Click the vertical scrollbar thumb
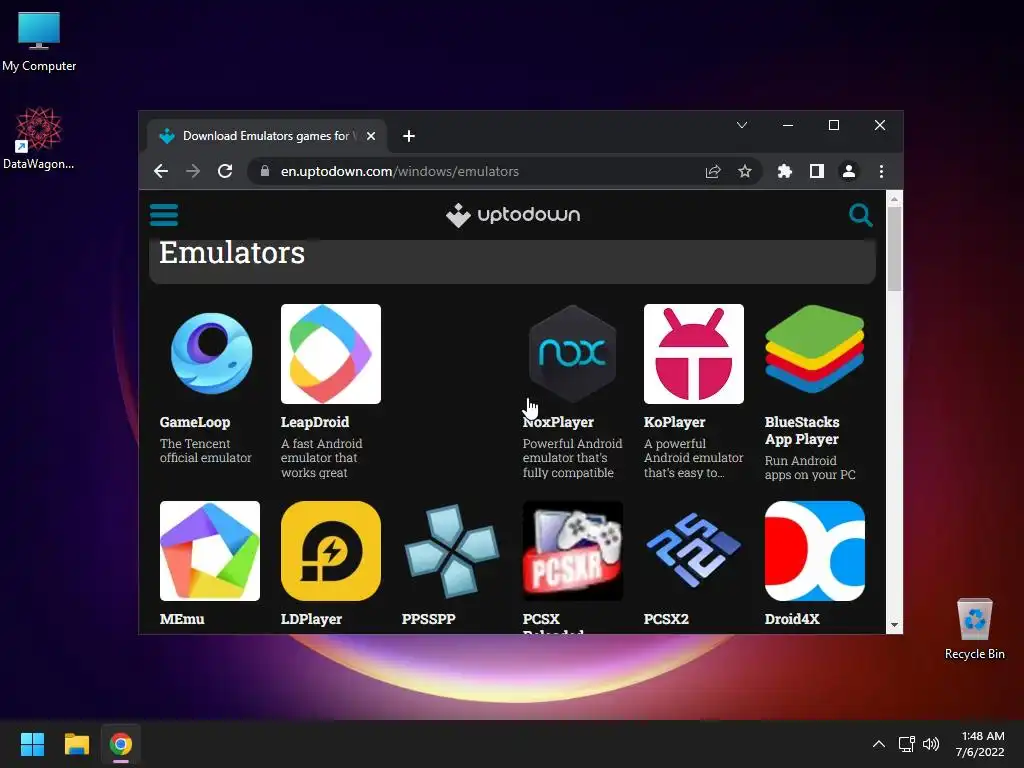Screen dimensions: 1024x768 pyautogui.click(x=894, y=249)
